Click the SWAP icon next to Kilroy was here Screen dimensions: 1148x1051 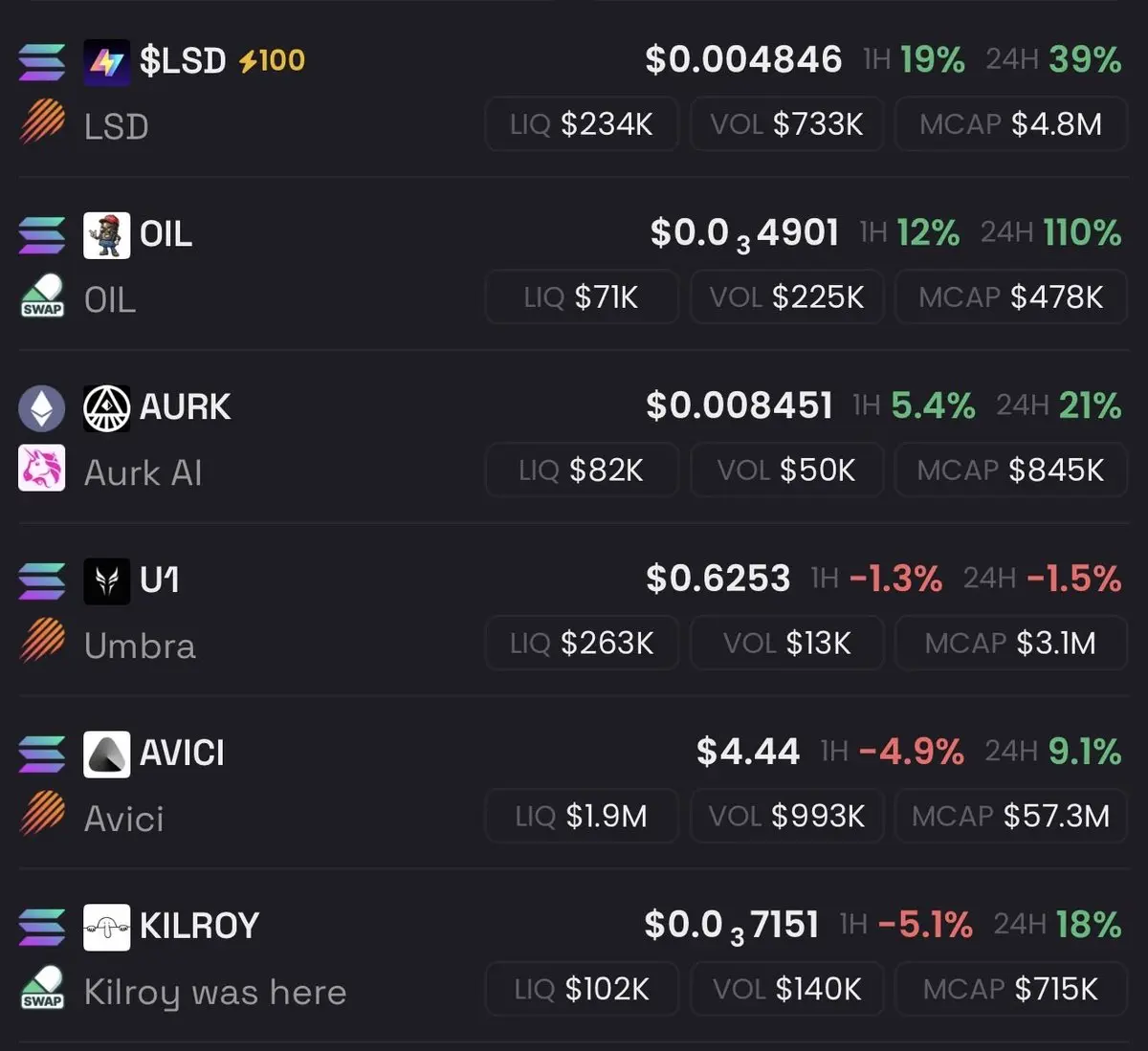(42, 988)
